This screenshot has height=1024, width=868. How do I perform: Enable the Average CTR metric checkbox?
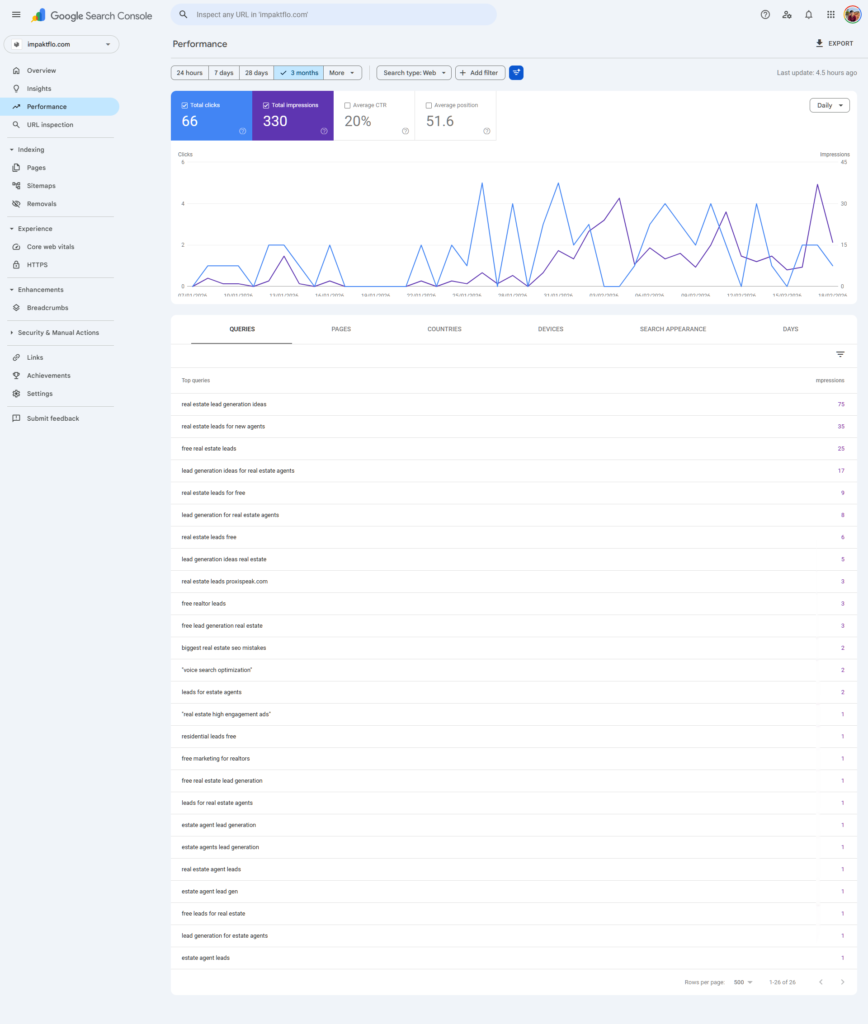pos(345,105)
